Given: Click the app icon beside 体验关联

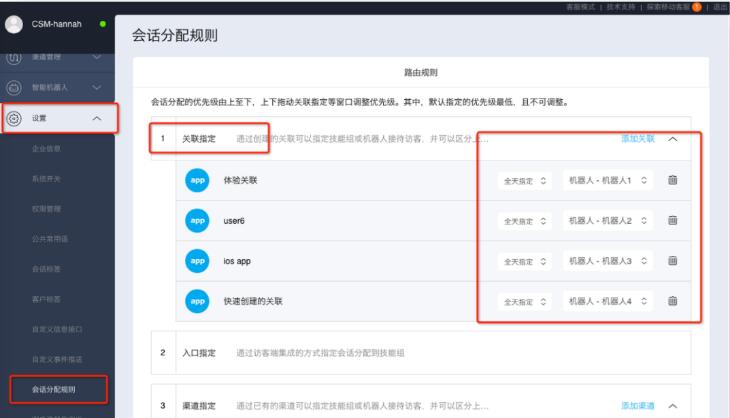Looking at the screenshot, I should pyautogui.click(x=198, y=179).
